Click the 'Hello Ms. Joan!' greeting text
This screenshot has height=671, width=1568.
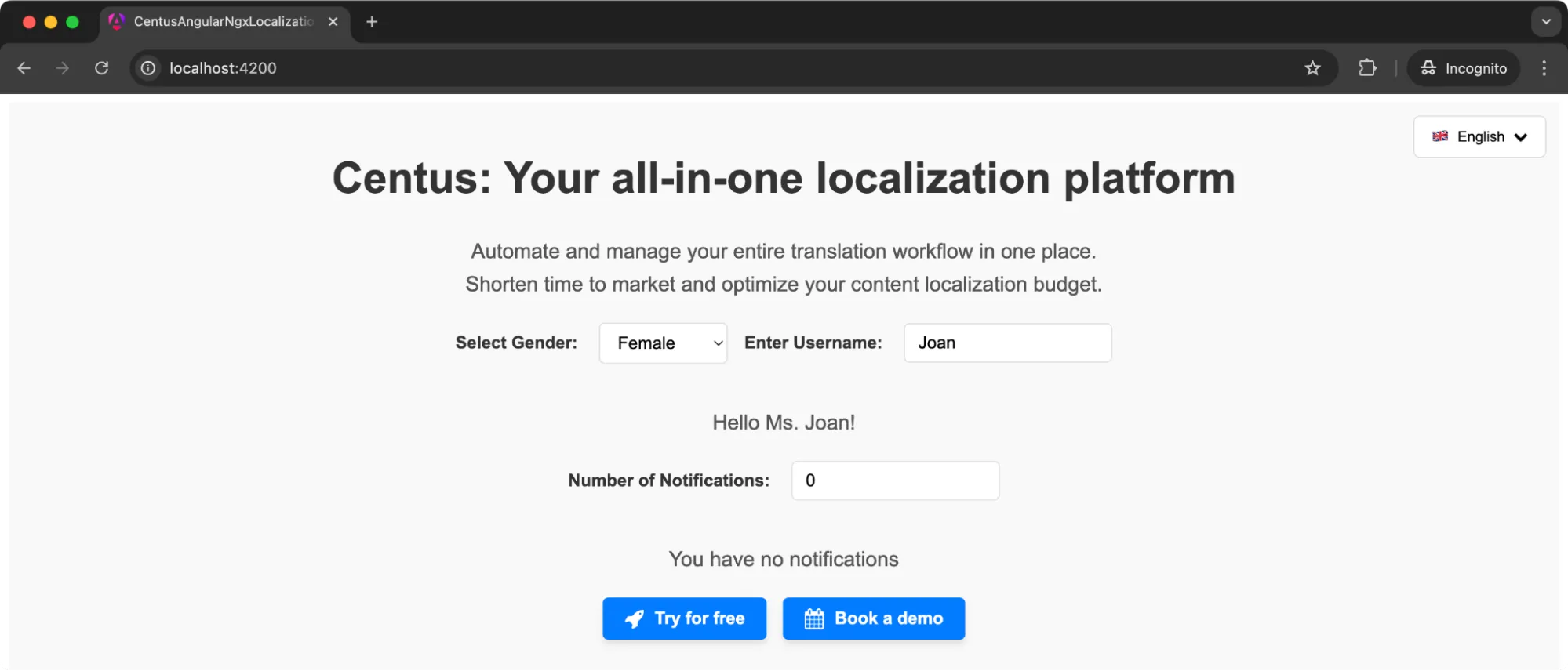[784, 423]
